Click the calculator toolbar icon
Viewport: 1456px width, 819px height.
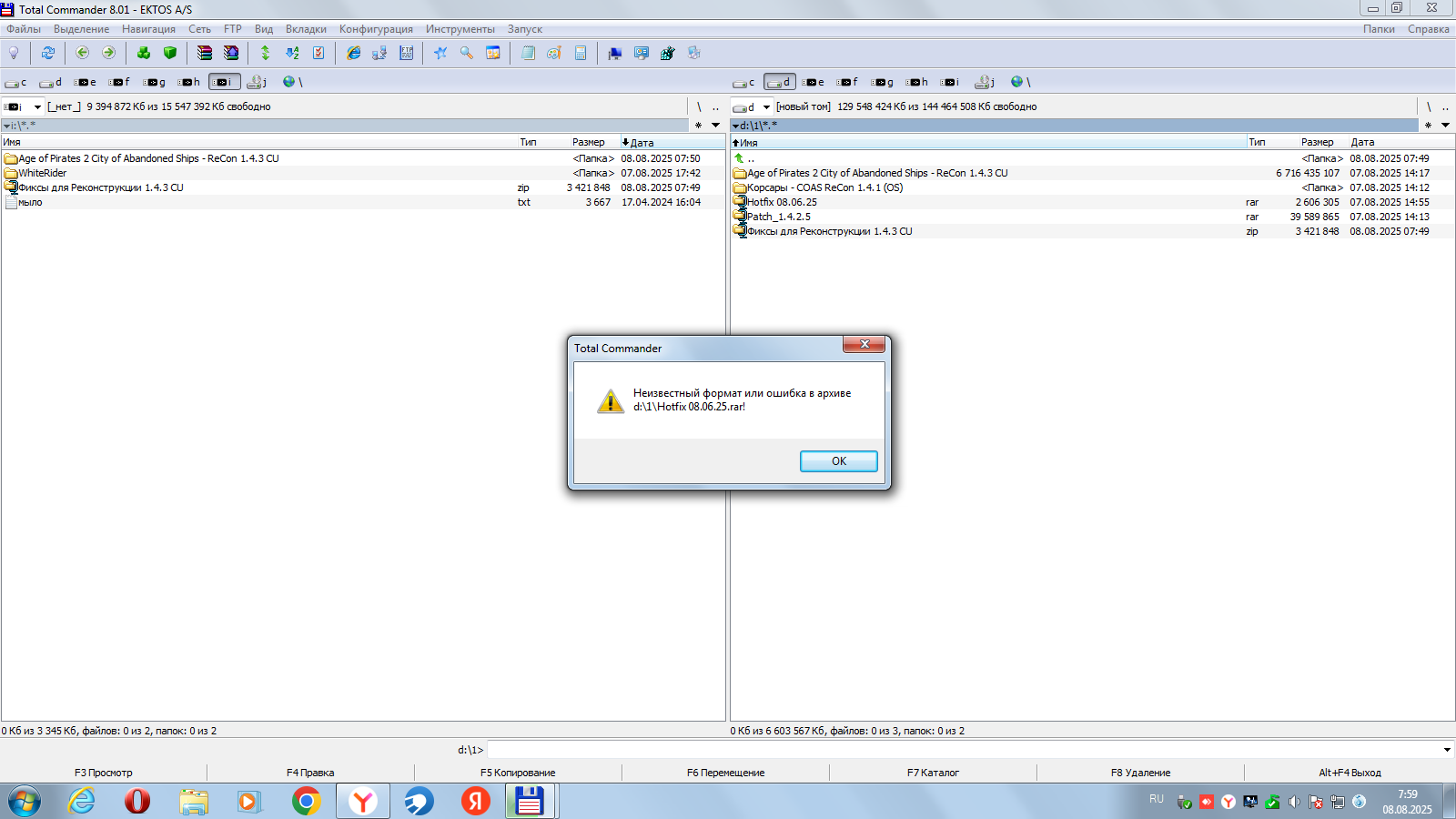coord(581,53)
